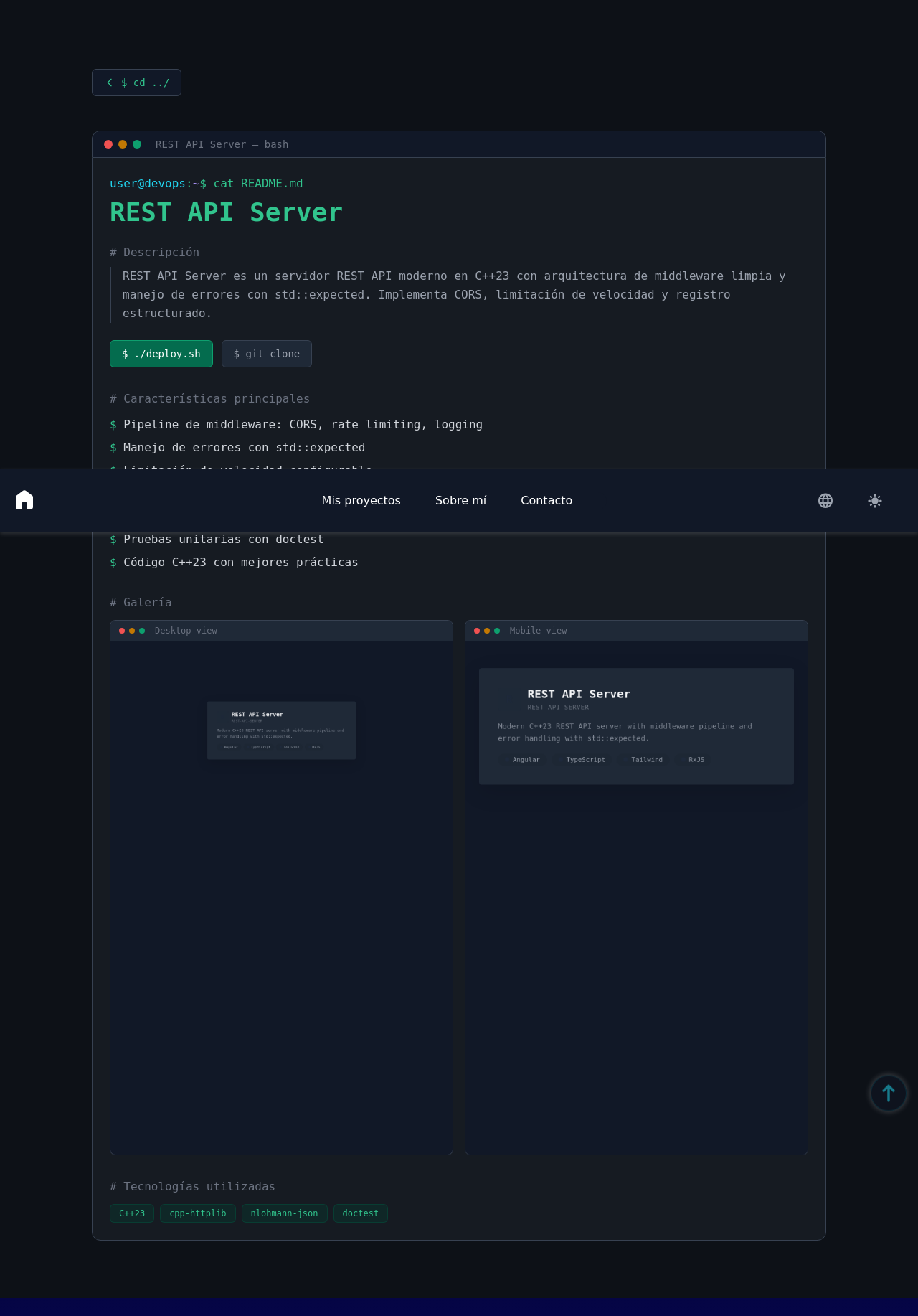Go back with the $ cd ../ button
The height and width of the screenshot is (1316, 918).
pos(136,83)
